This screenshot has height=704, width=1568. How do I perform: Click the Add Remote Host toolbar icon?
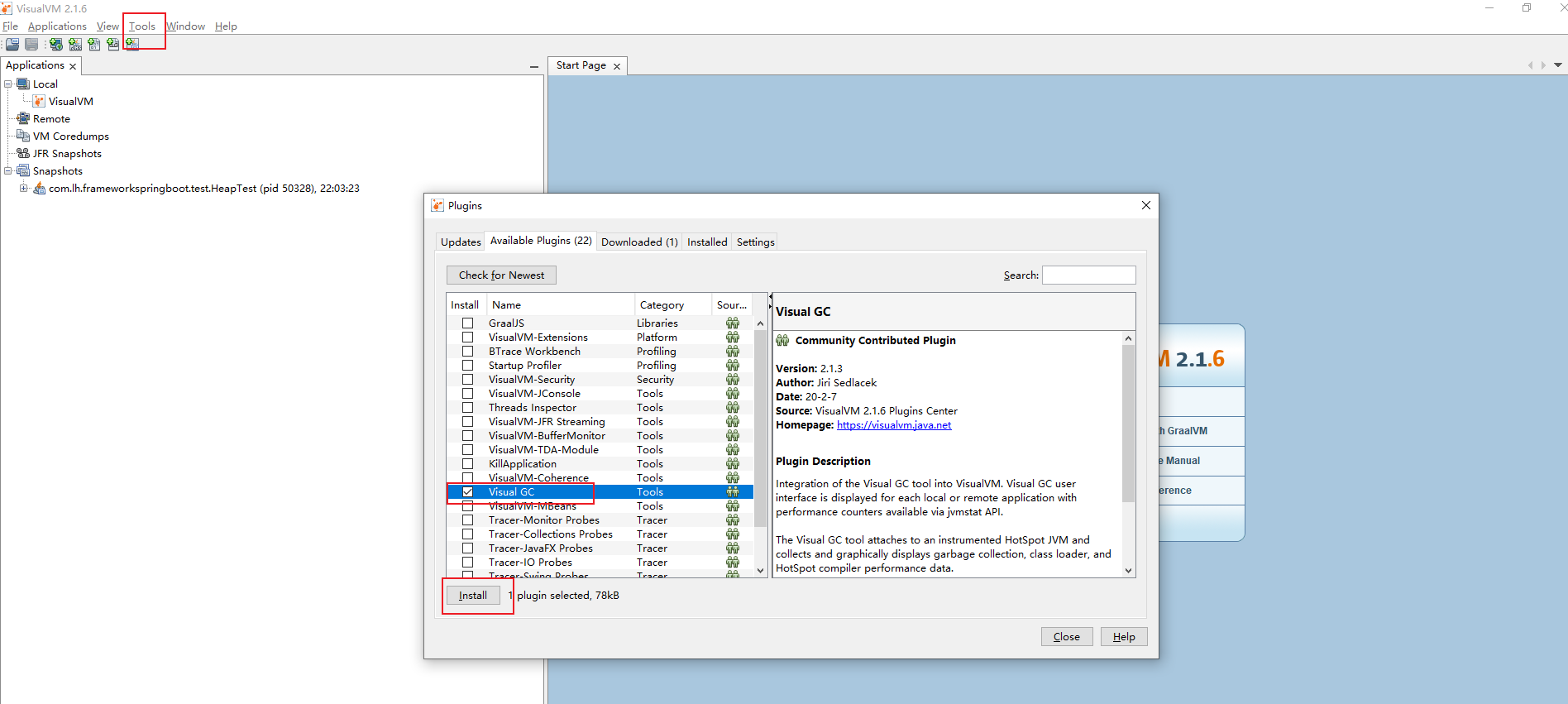click(x=56, y=45)
